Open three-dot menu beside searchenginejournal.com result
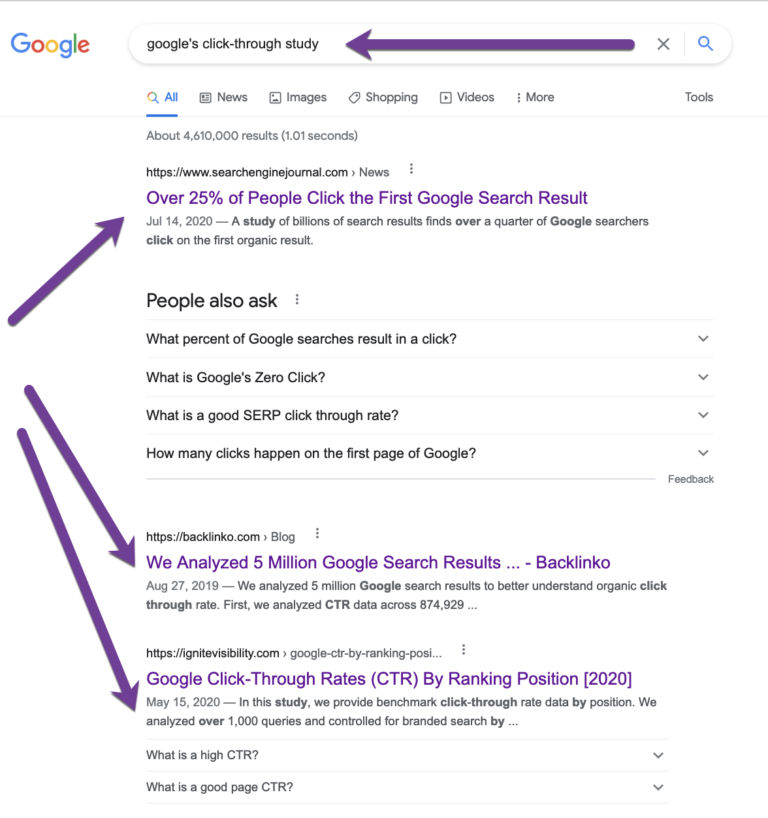 [411, 169]
